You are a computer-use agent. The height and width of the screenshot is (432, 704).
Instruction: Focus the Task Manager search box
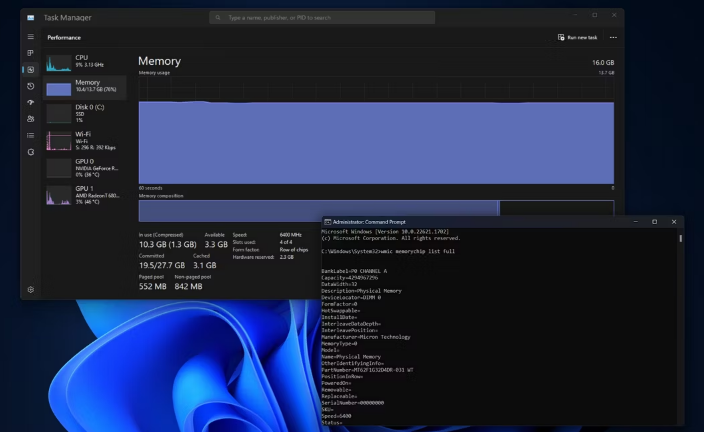click(322, 18)
